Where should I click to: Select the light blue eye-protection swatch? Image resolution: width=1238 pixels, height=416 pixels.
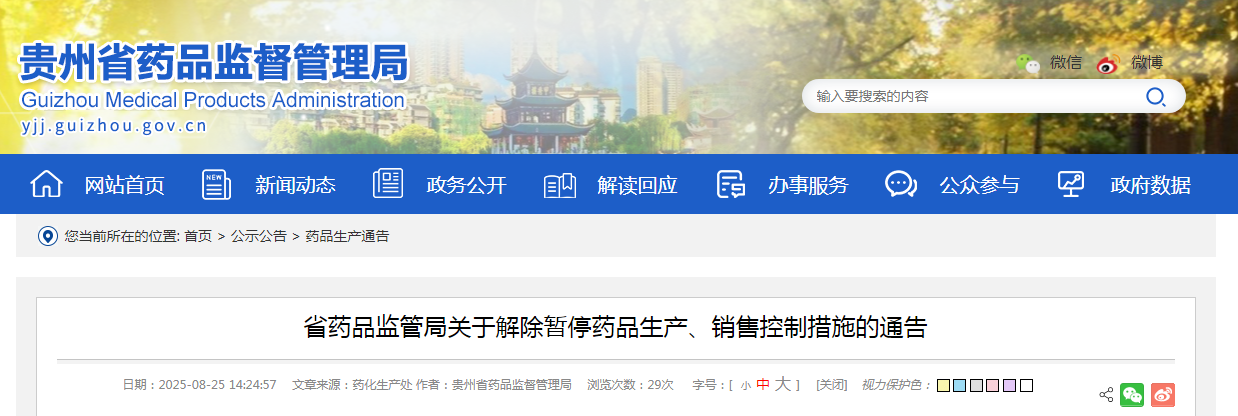tap(960, 385)
